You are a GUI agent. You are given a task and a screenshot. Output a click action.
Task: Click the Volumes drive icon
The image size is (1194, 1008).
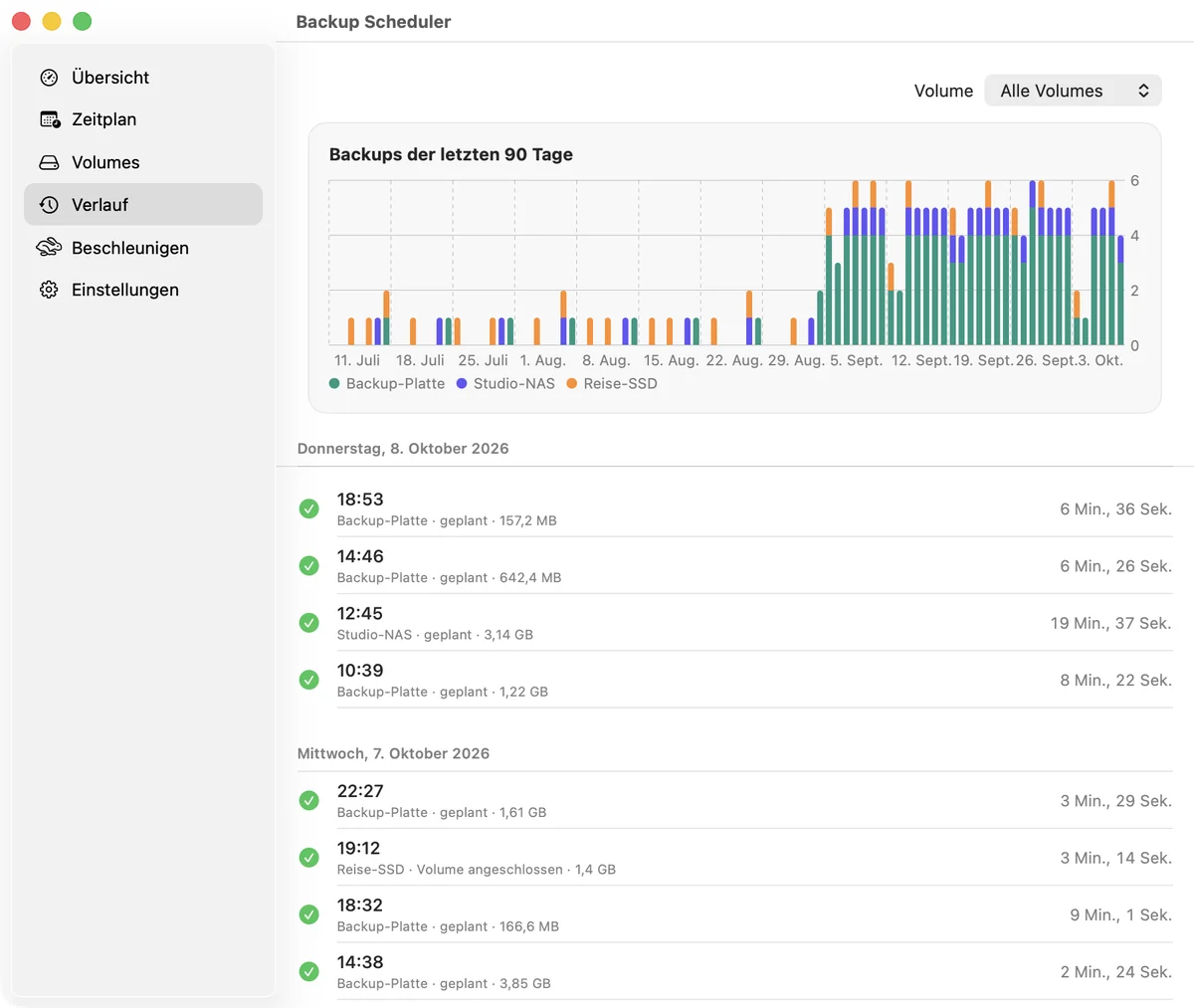49,162
